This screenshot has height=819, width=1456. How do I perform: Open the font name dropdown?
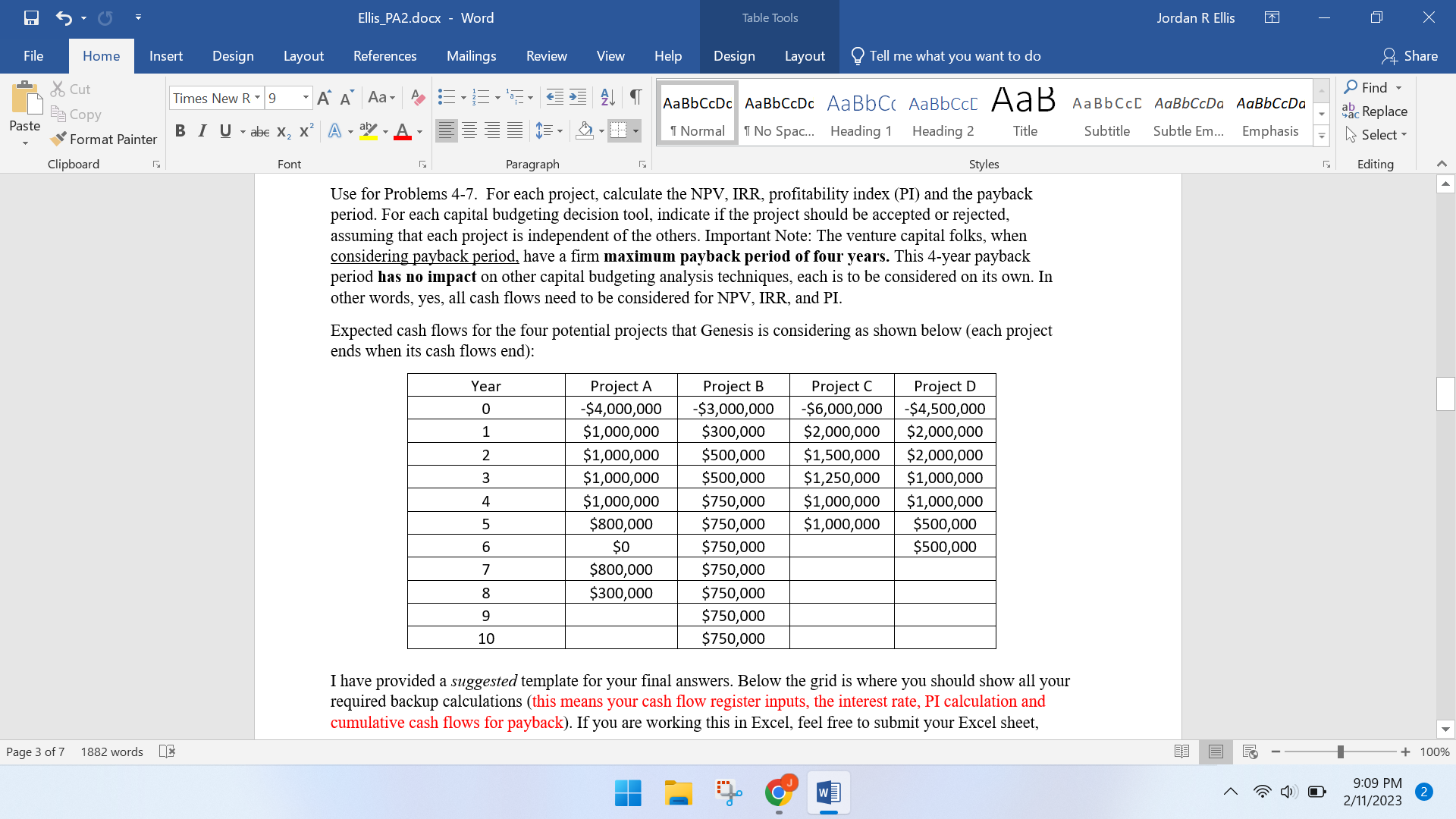click(x=258, y=98)
